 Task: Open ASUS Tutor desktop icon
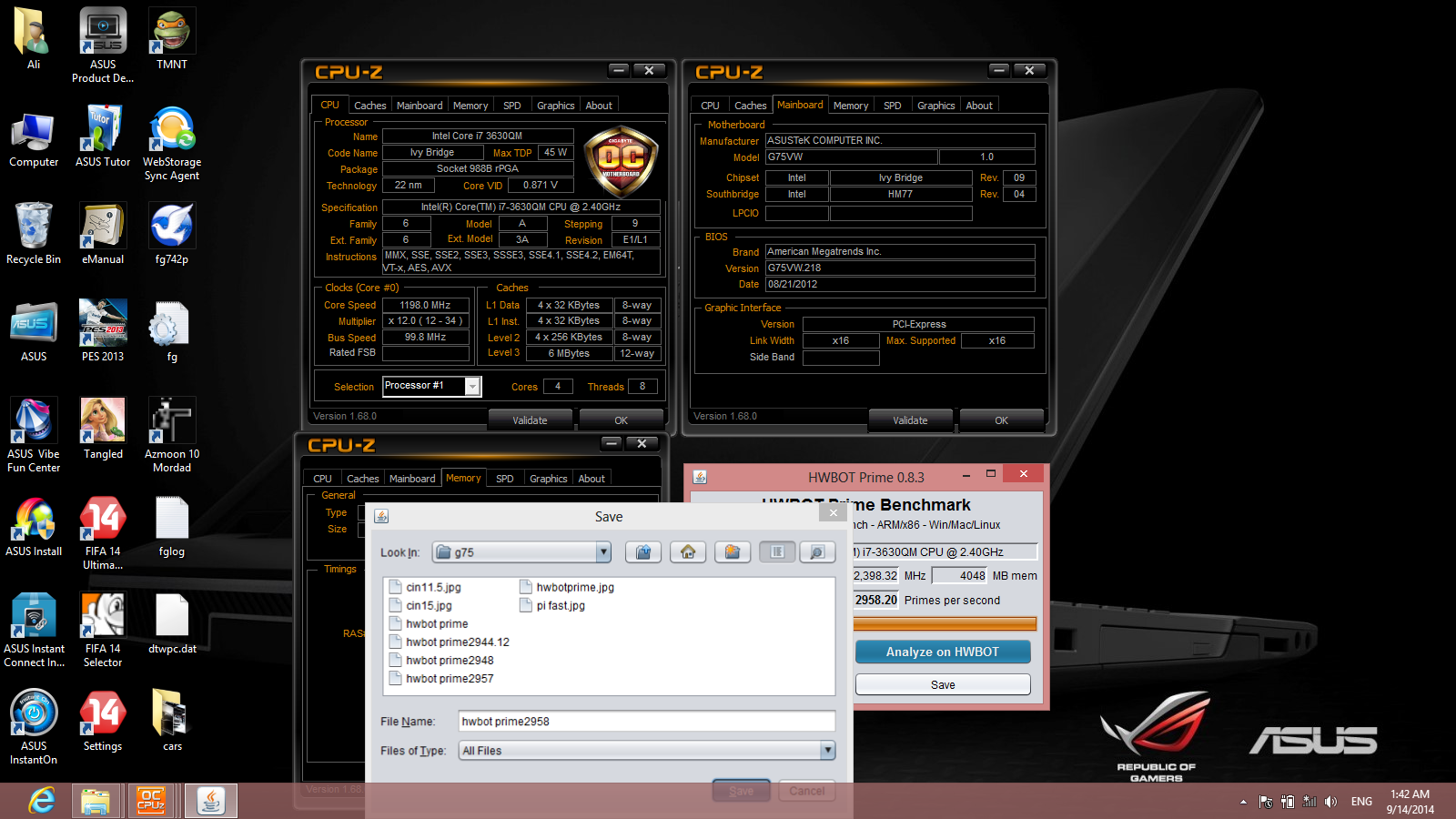click(103, 136)
